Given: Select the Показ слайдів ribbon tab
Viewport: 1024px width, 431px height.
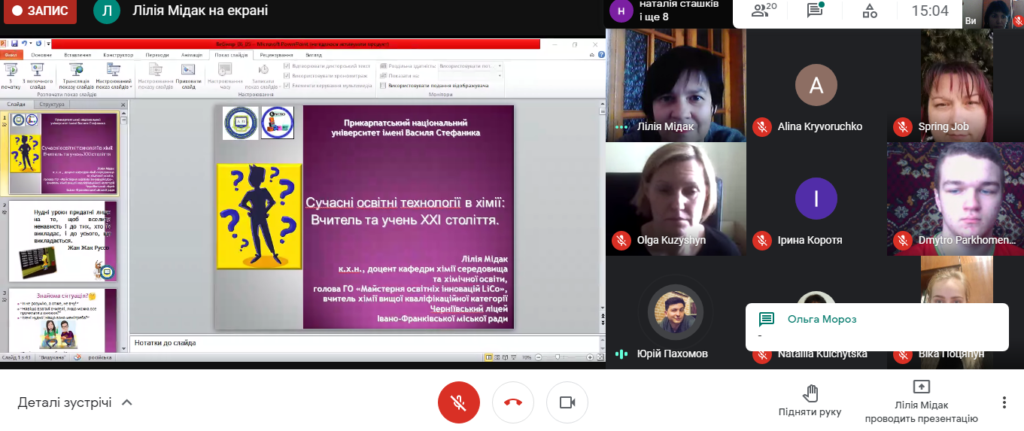Looking at the screenshot, I should [230, 55].
